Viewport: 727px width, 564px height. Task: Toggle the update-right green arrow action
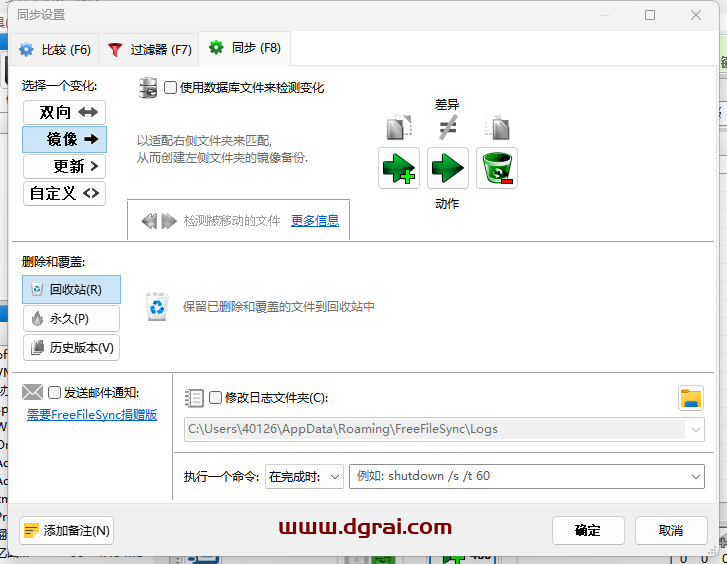[448, 168]
